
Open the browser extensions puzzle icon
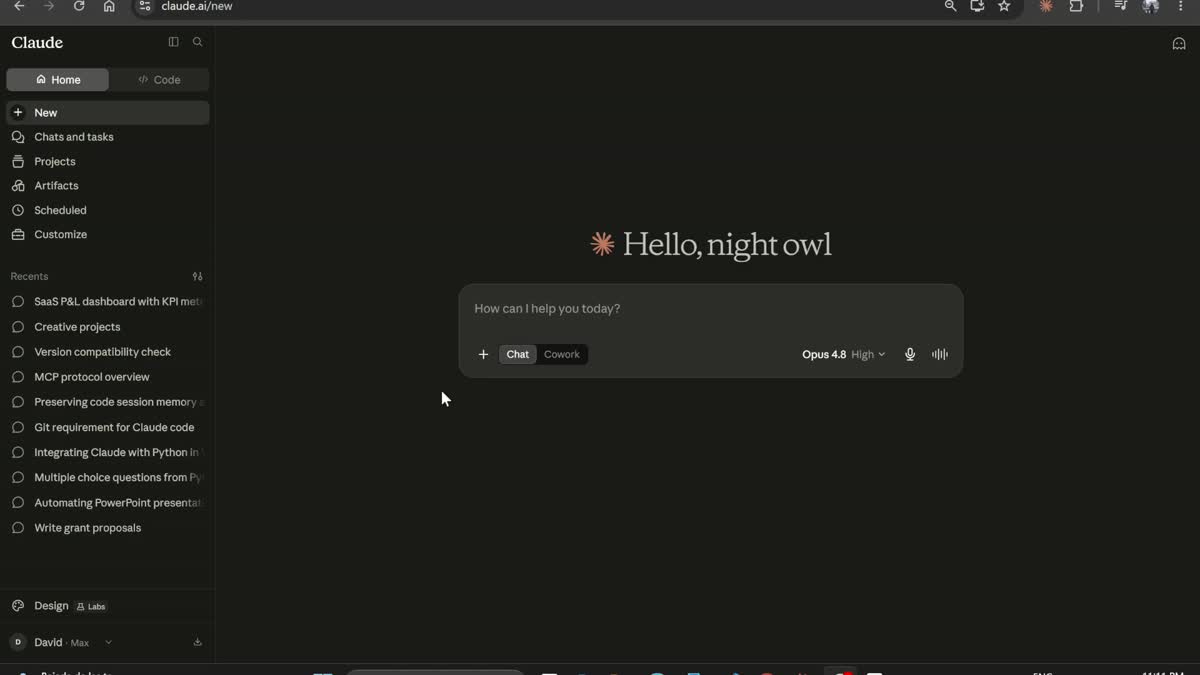point(1076,6)
